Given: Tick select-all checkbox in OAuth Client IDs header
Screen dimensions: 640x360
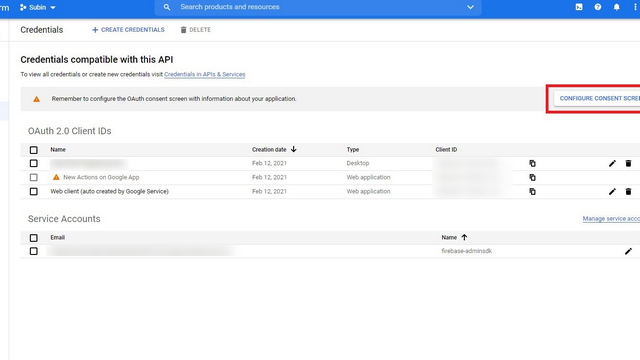Looking at the screenshot, I should point(33,150).
